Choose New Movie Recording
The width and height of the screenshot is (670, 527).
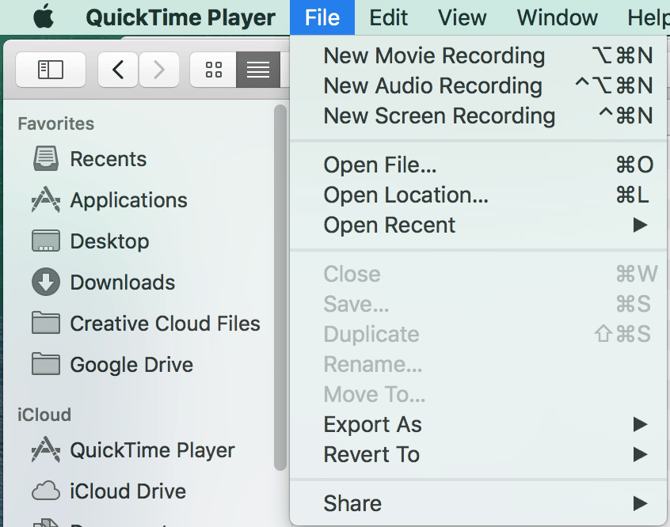coord(478,56)
